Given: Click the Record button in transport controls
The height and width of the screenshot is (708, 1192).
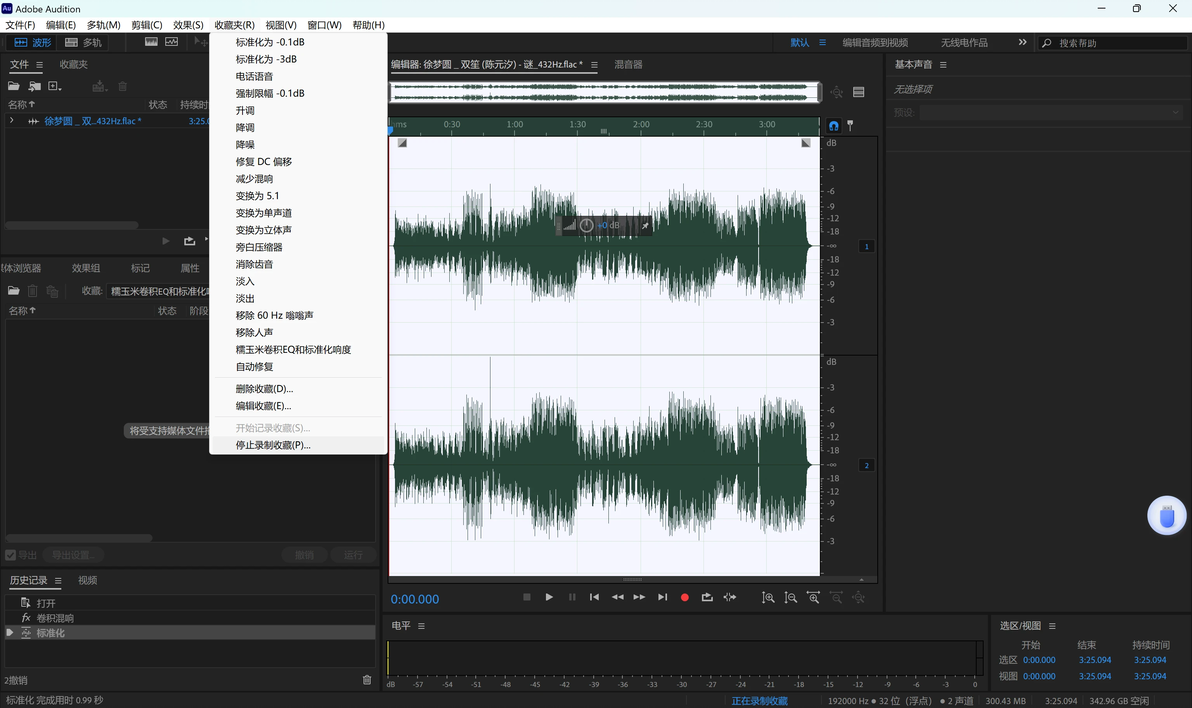Looking at the screenshot, I should coord(685,597).
